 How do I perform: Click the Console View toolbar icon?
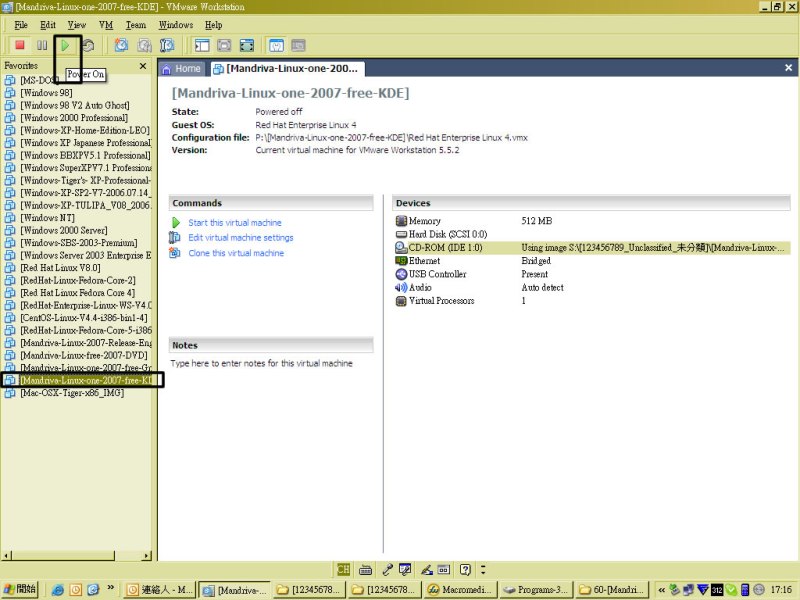[x=298, y=45]
